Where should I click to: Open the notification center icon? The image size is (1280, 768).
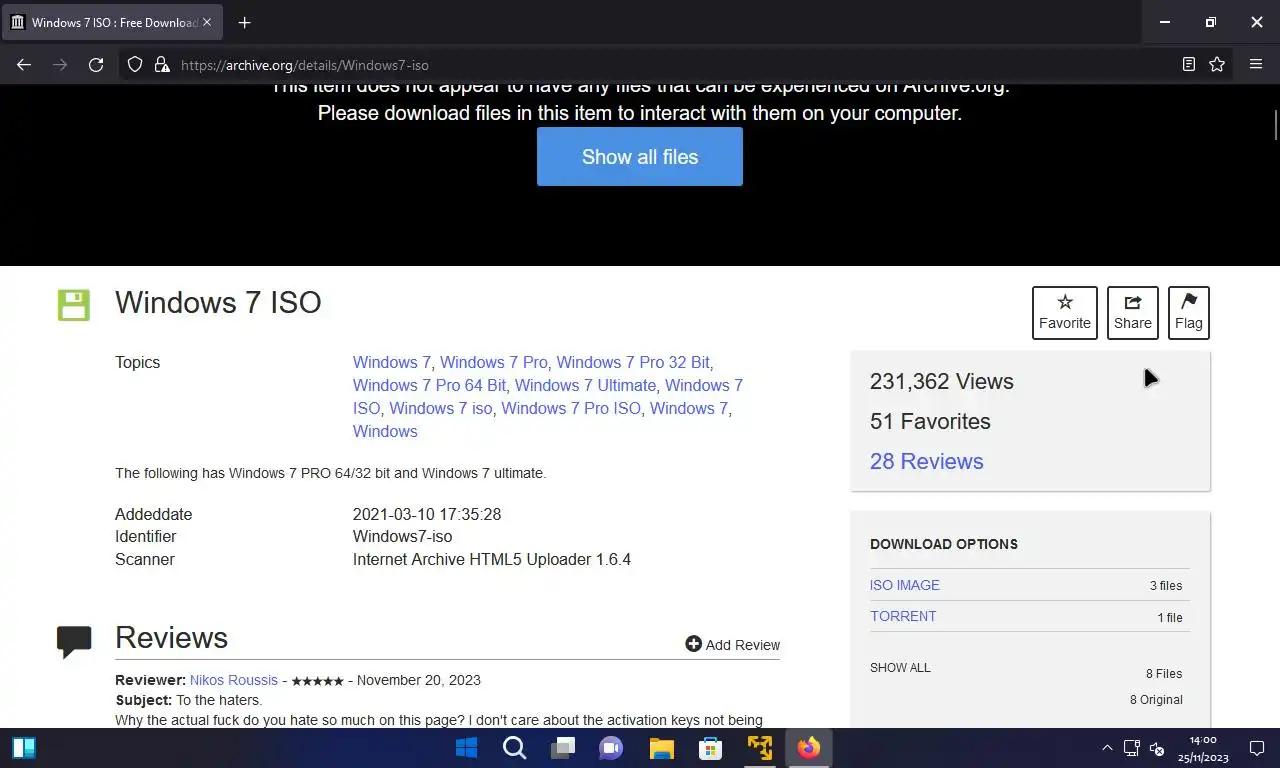point(1257,748)
